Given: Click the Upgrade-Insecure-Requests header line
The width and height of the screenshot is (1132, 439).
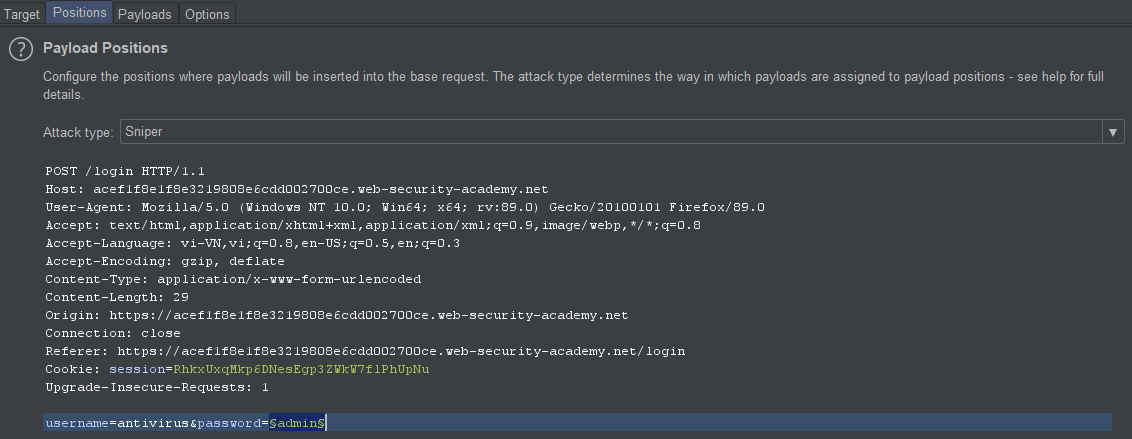Looking at the screenshot, I should (156, 387).
